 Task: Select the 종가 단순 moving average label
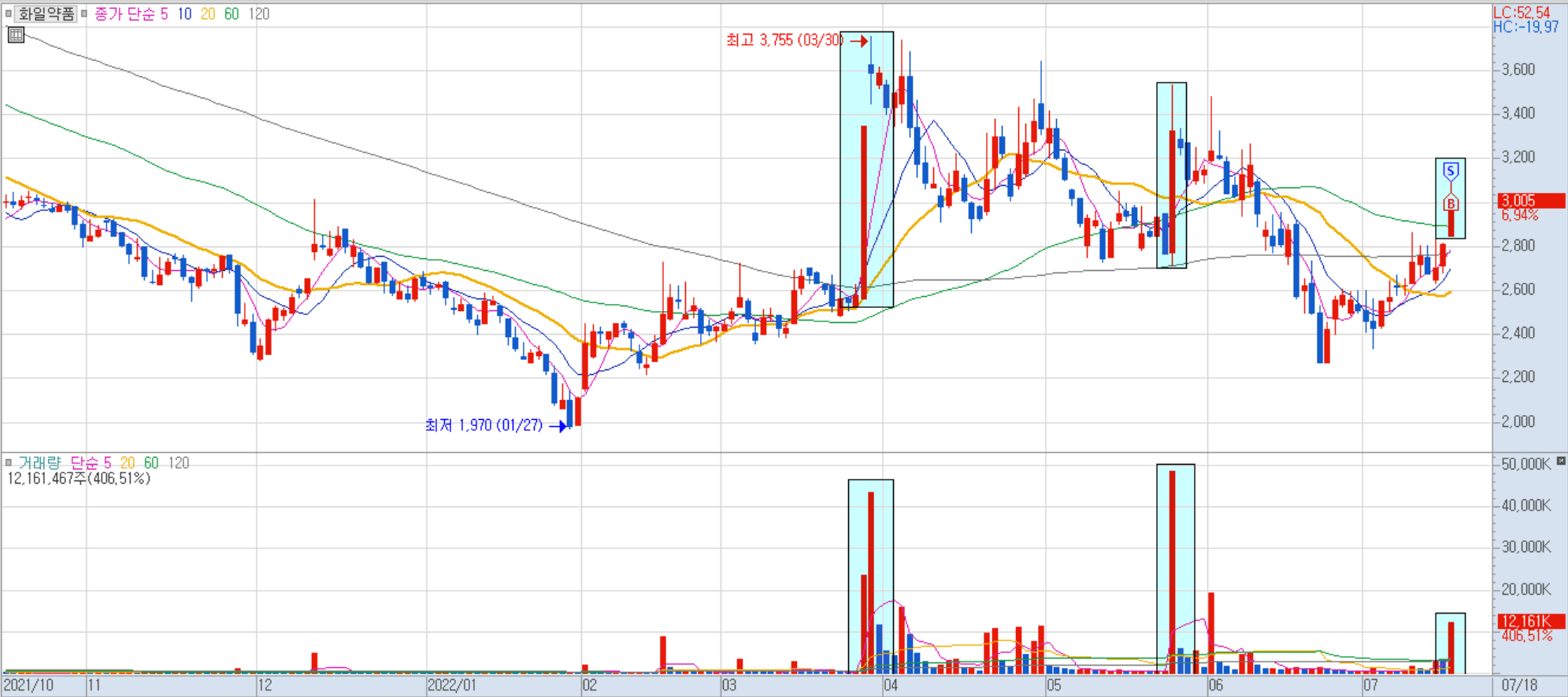pos(124,13)
